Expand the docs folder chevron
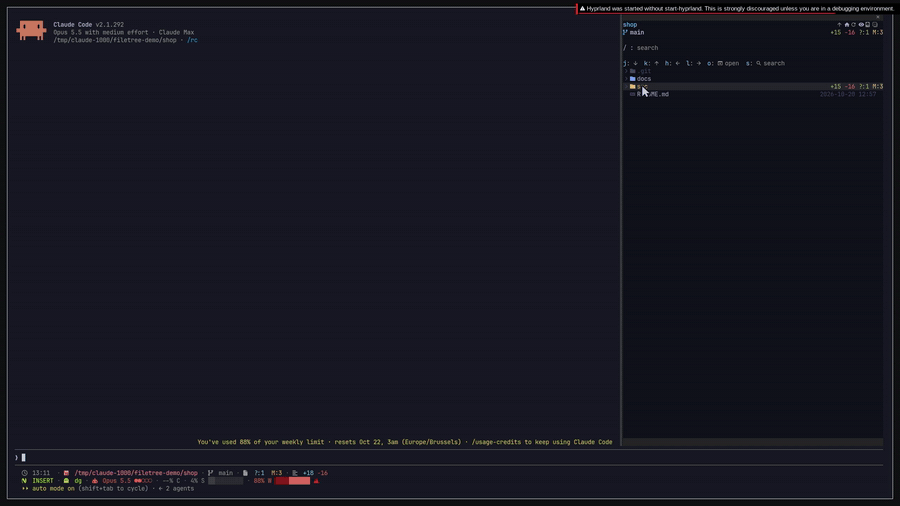The width and height of the screenshot is (900, 506). 626,79
